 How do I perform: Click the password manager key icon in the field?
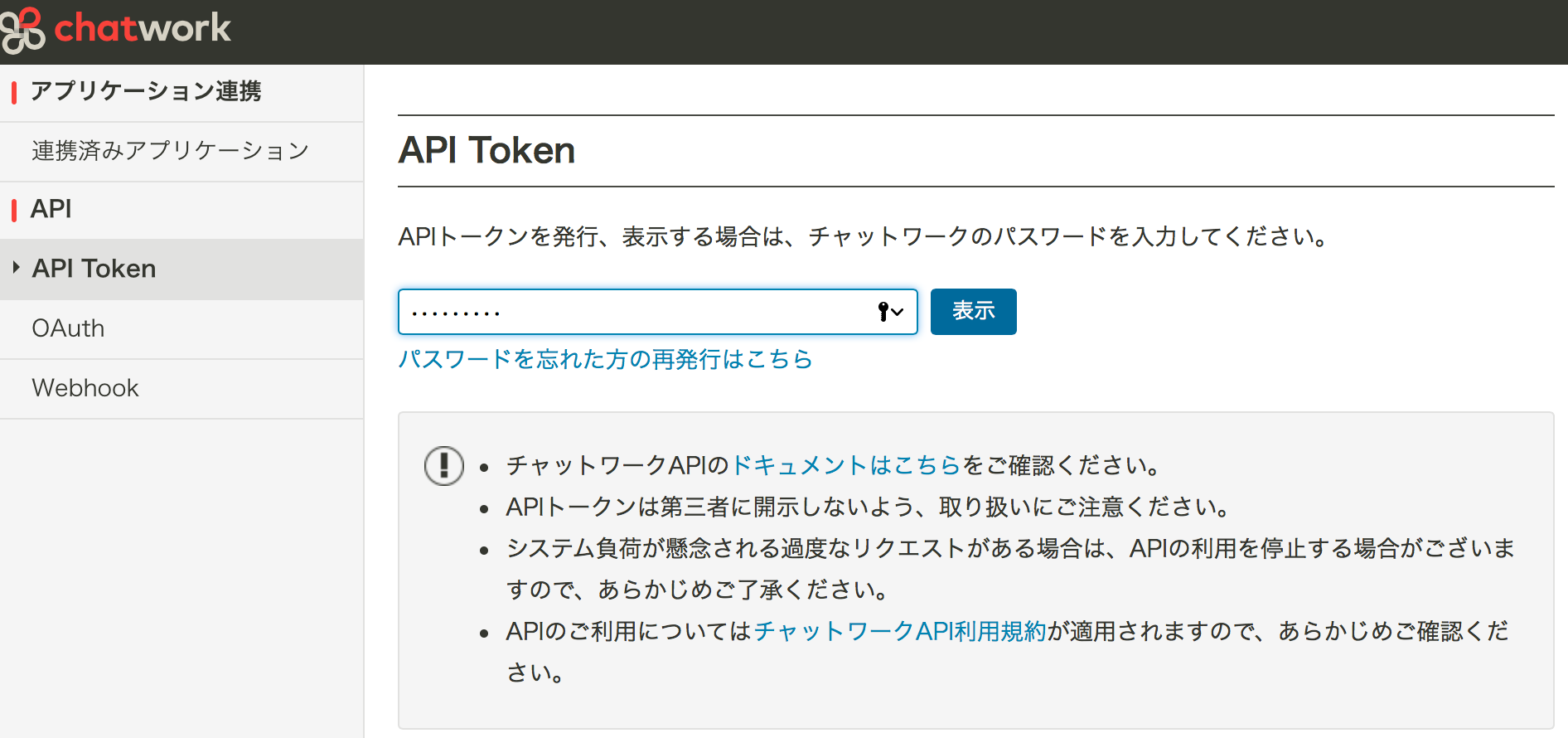(x=890, y=312)
